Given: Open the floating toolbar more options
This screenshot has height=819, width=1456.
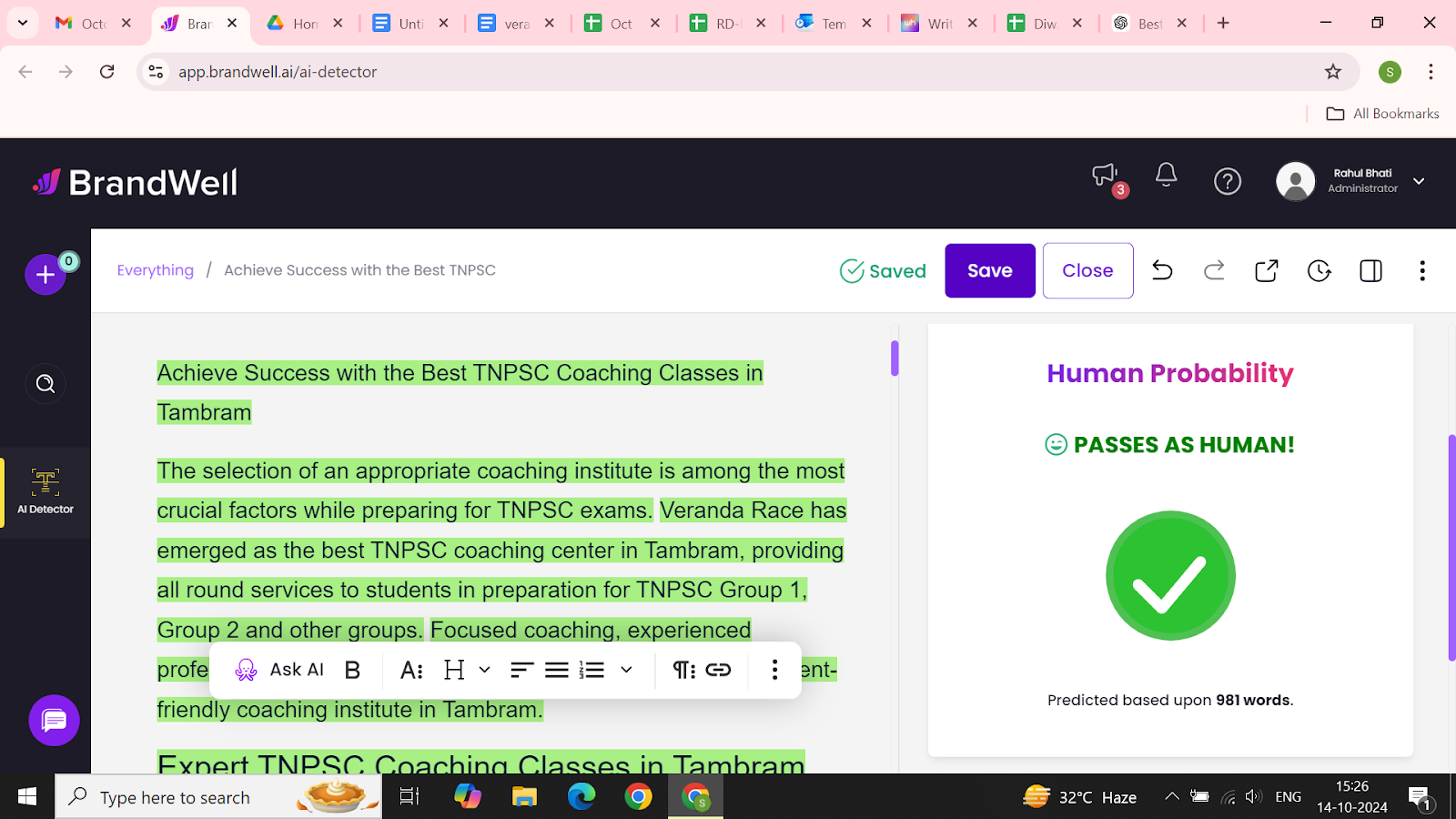Looking at the screenshot, I should click(x=774, y=670).
